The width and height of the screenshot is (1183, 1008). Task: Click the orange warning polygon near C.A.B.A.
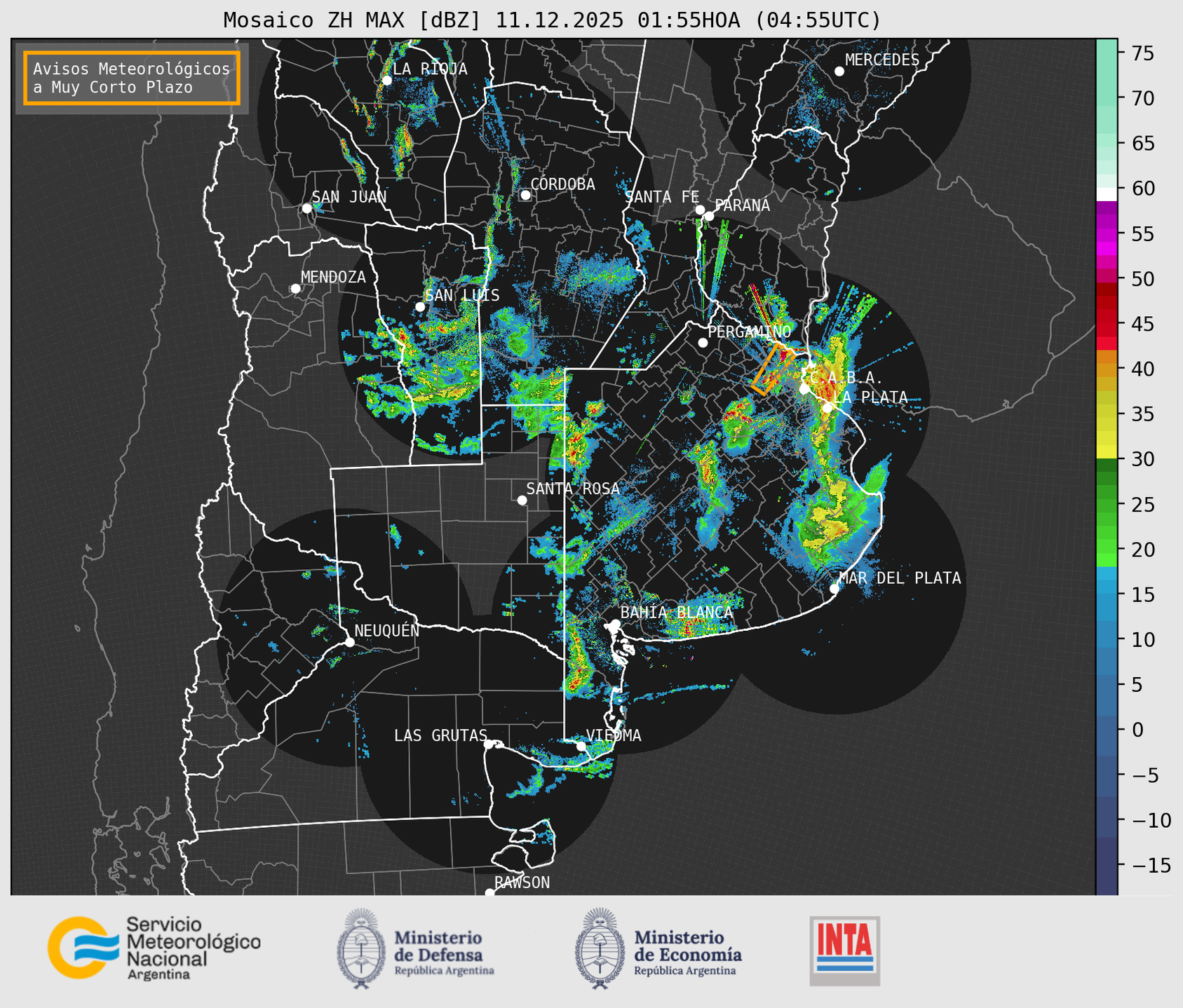pos(773,369)
